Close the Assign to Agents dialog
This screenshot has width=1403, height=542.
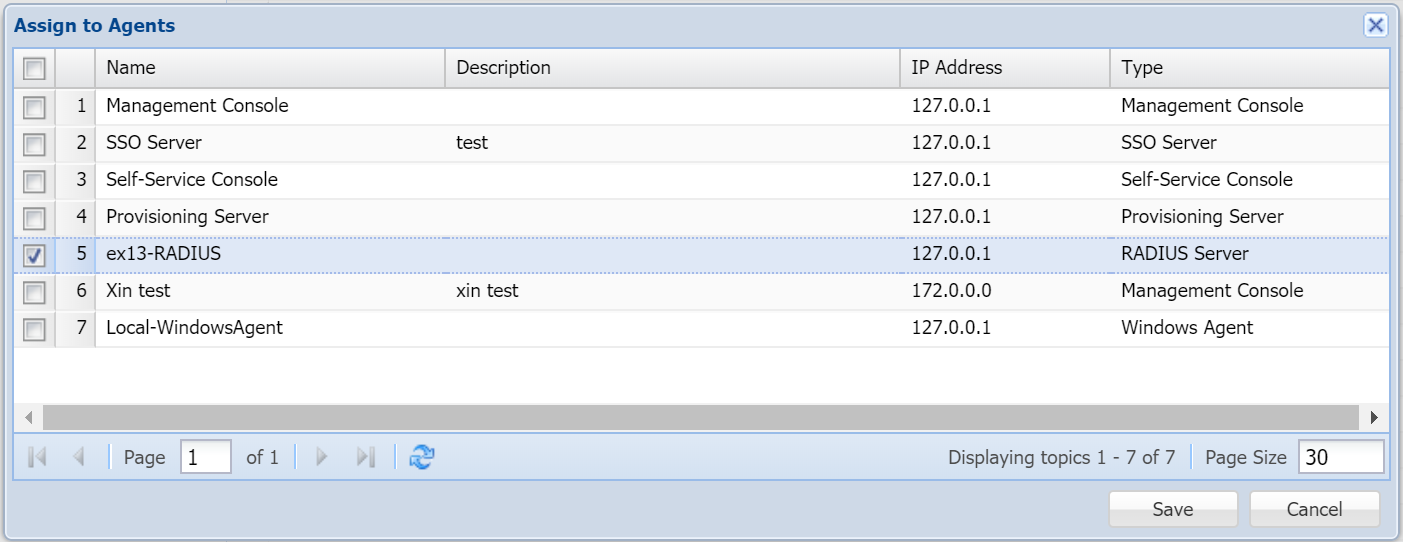[x=1376, y=26]
